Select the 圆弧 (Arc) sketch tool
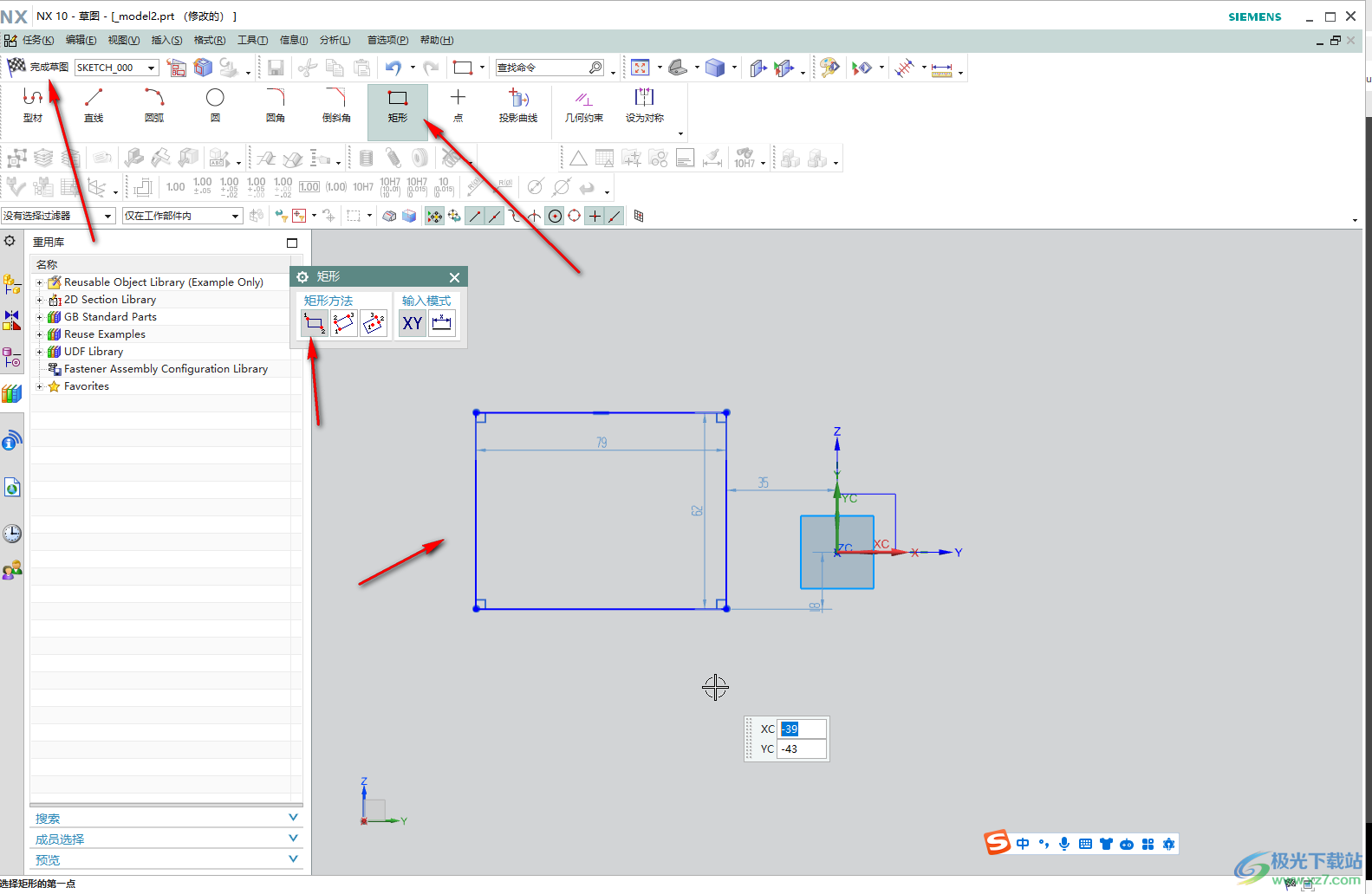Image resolution: width=1372 pixels, height=894 pixels. click(x=154, y=105)
